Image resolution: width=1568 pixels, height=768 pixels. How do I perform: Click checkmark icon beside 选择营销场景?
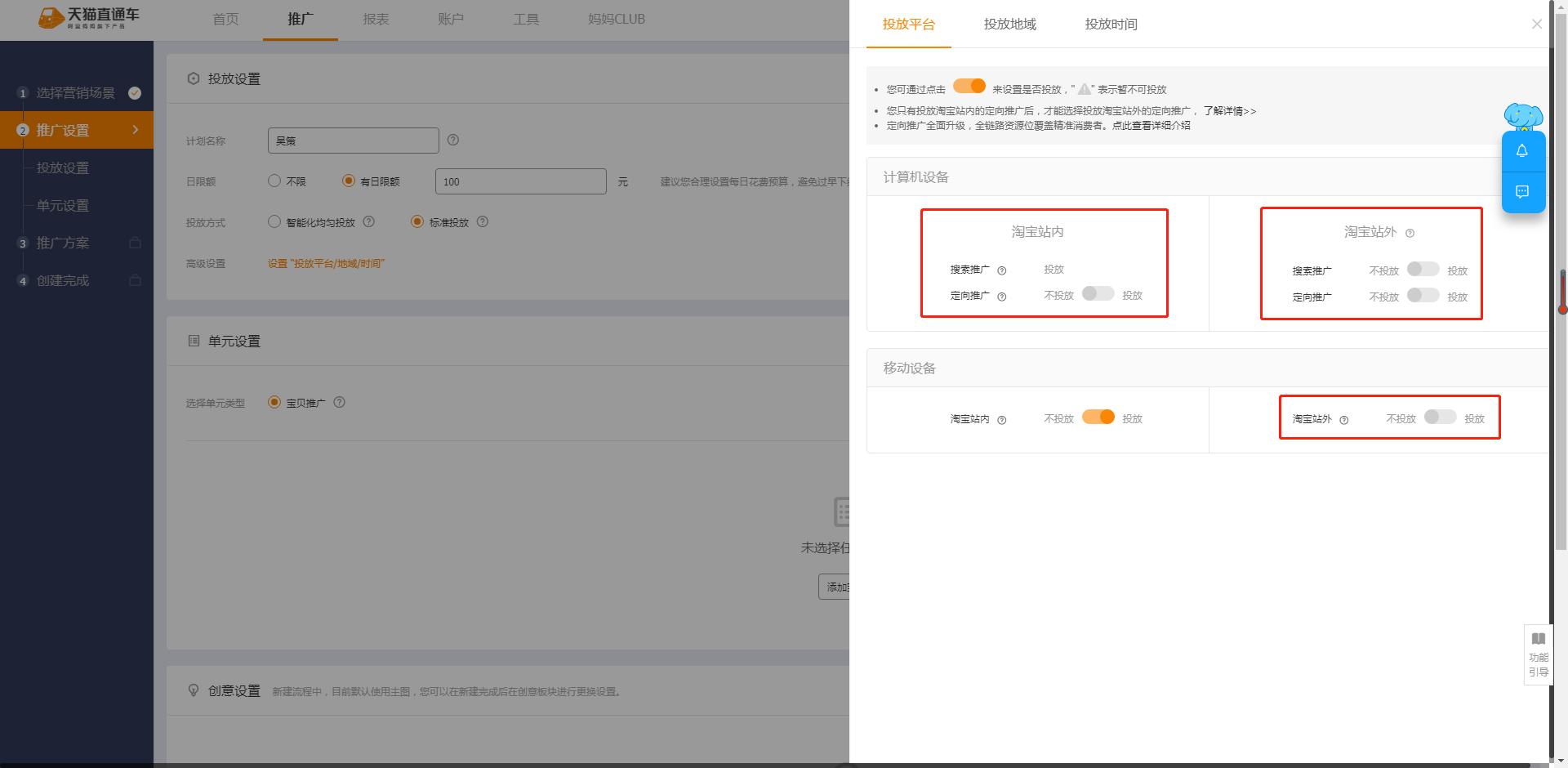(134, 92)
